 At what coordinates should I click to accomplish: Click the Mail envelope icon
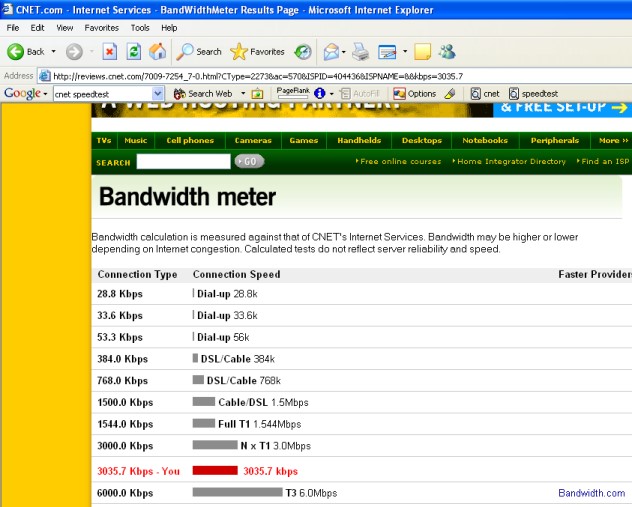(x=331, y=52)
